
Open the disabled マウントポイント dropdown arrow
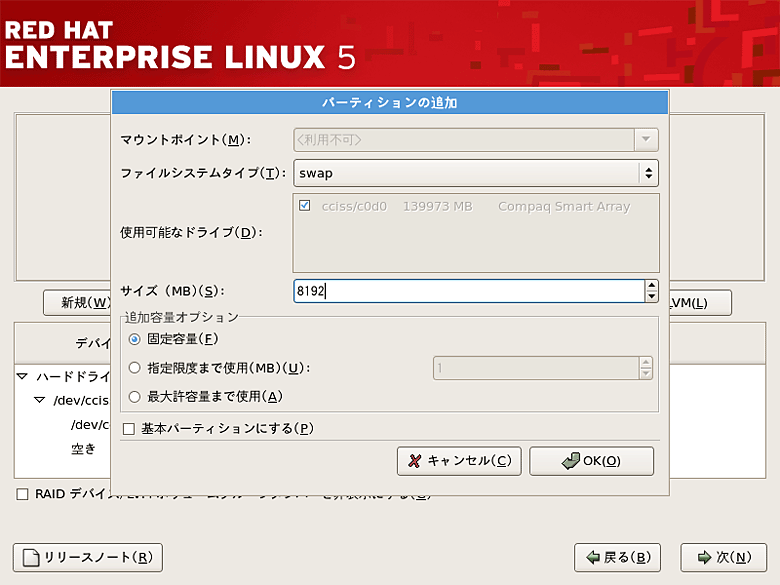(x=646, y=140)
